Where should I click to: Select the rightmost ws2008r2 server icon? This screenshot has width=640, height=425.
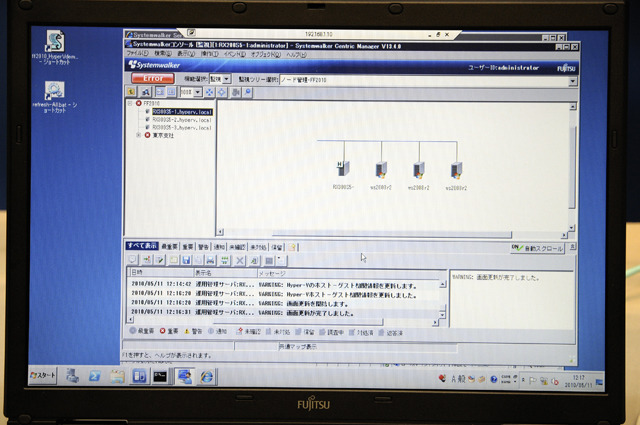(x=456, y=171)
